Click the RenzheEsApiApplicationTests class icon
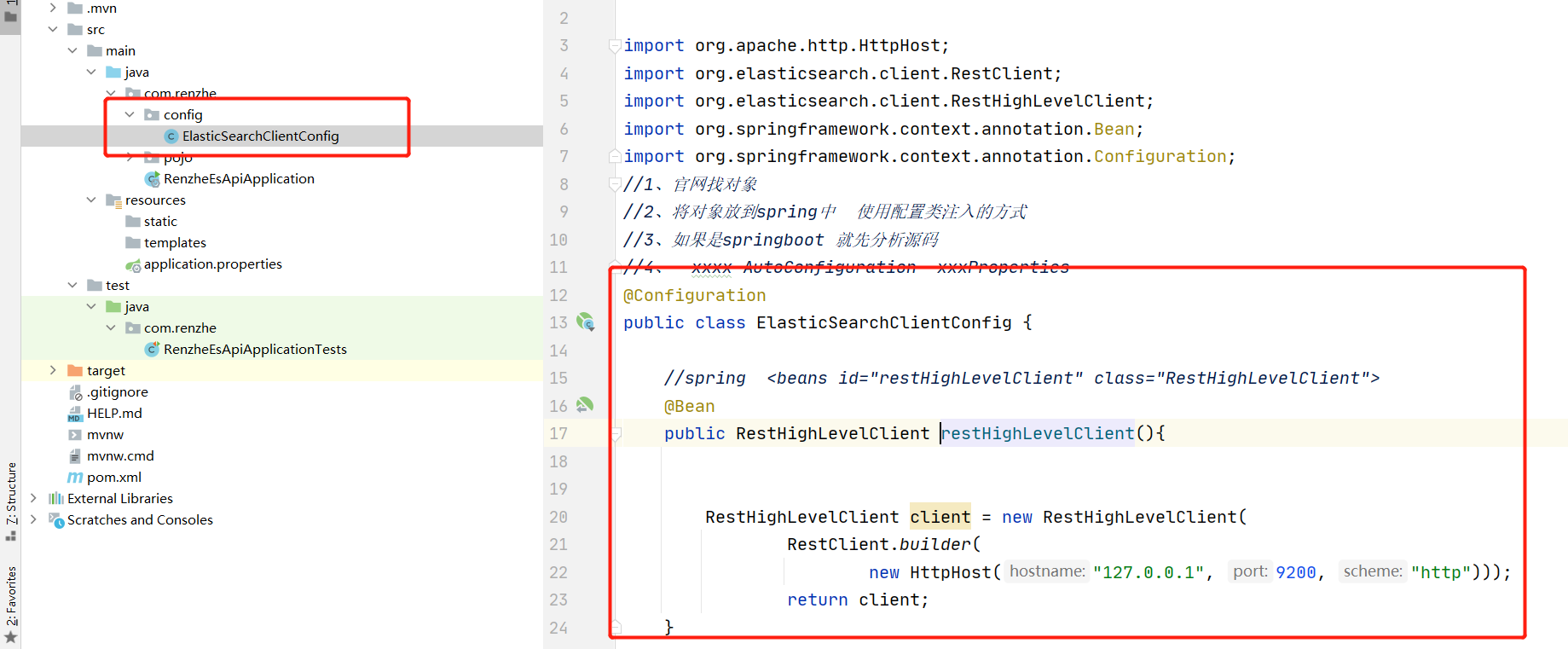Viewport: 1568px width, 649px height. [x=153, y=350]
